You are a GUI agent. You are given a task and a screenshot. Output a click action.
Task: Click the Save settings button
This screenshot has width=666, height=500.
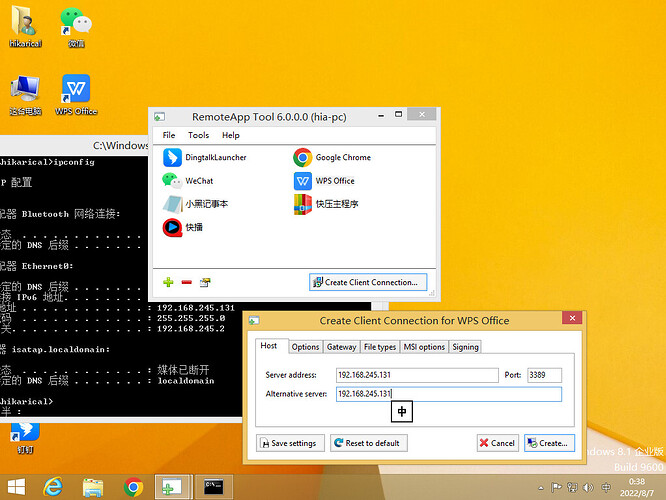pyautogui.click(x=290, y=443)
